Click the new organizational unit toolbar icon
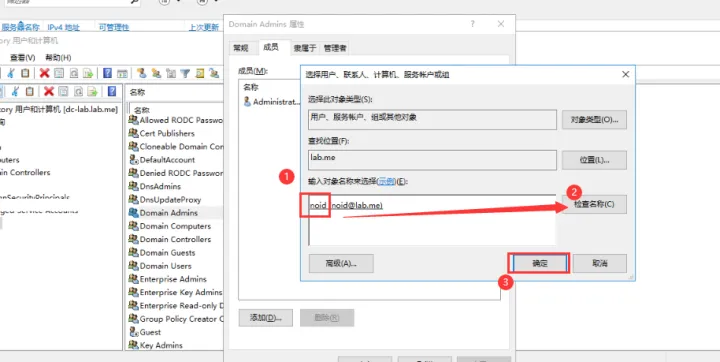This screenshot has height=362, width=720. pos(171,73)
